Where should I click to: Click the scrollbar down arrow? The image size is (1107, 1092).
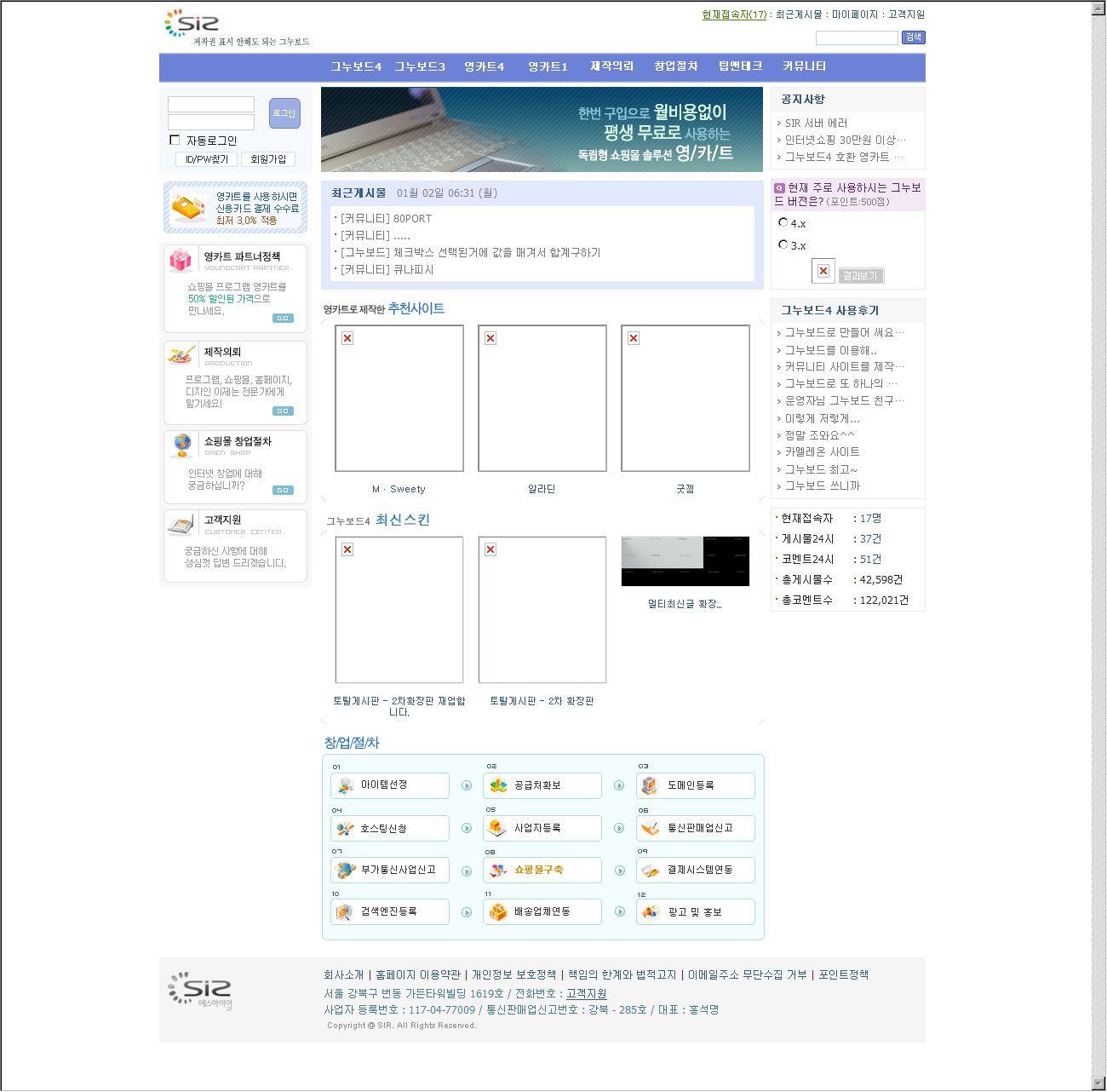[1098, 1083]
